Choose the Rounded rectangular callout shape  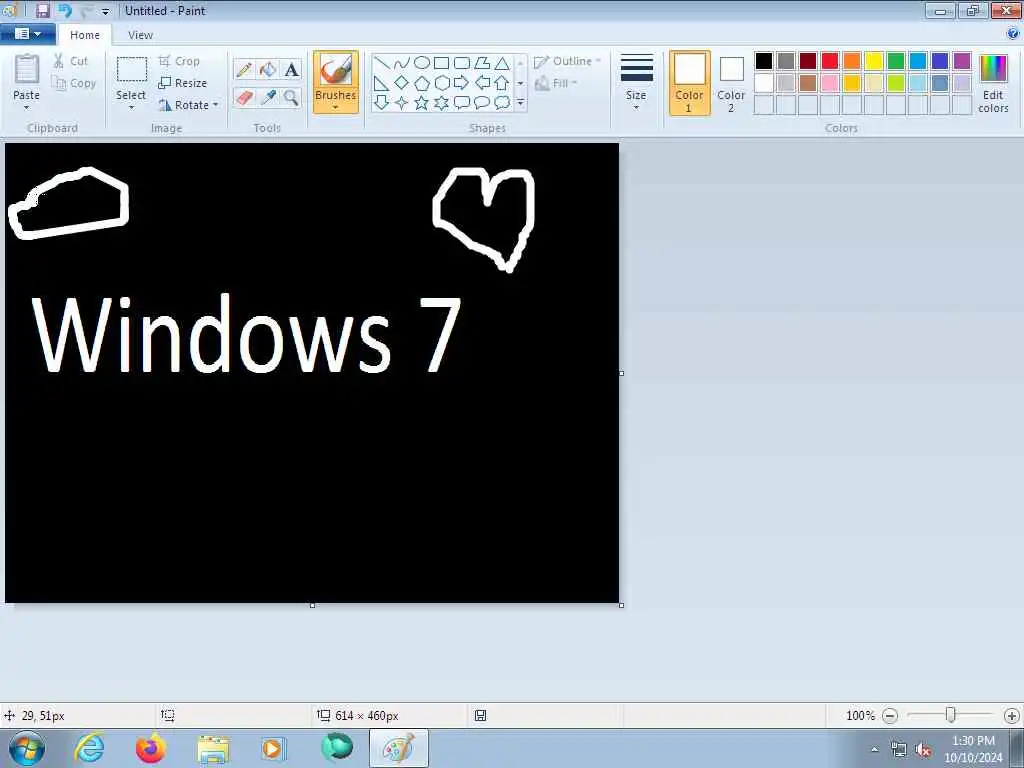(x=462, y=103)
